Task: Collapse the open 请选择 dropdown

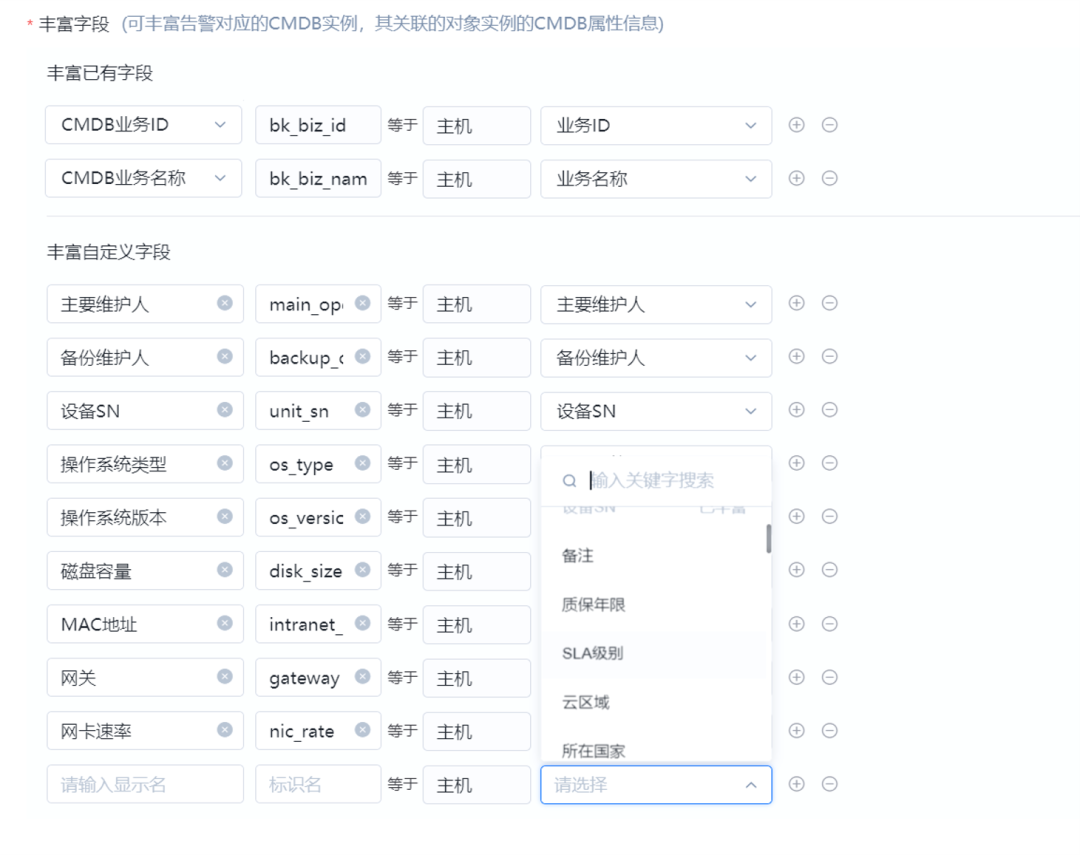Action: coord(751,785)
